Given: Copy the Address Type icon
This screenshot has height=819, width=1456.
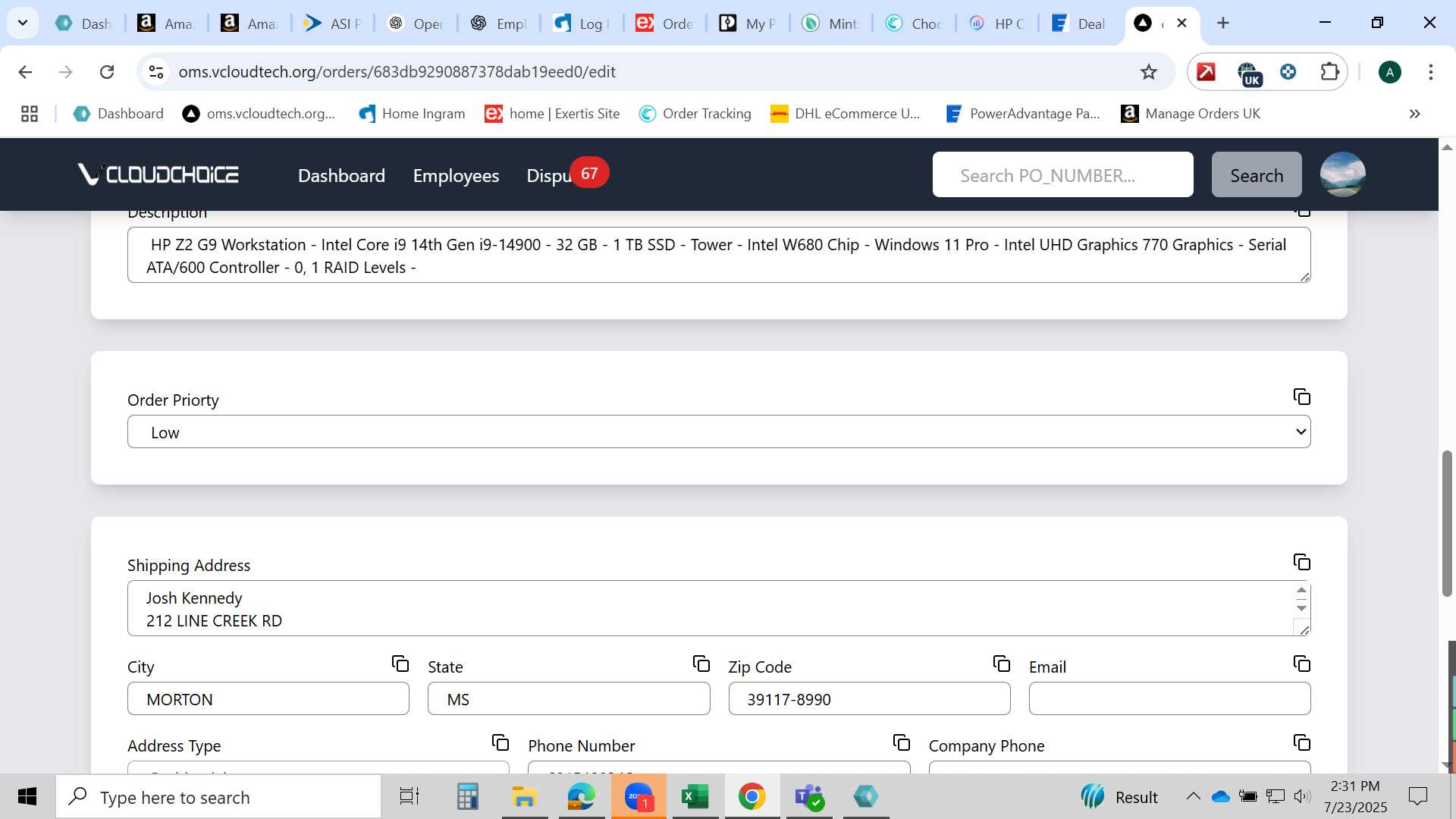Looking at the screenshot, I should [500, 742].
